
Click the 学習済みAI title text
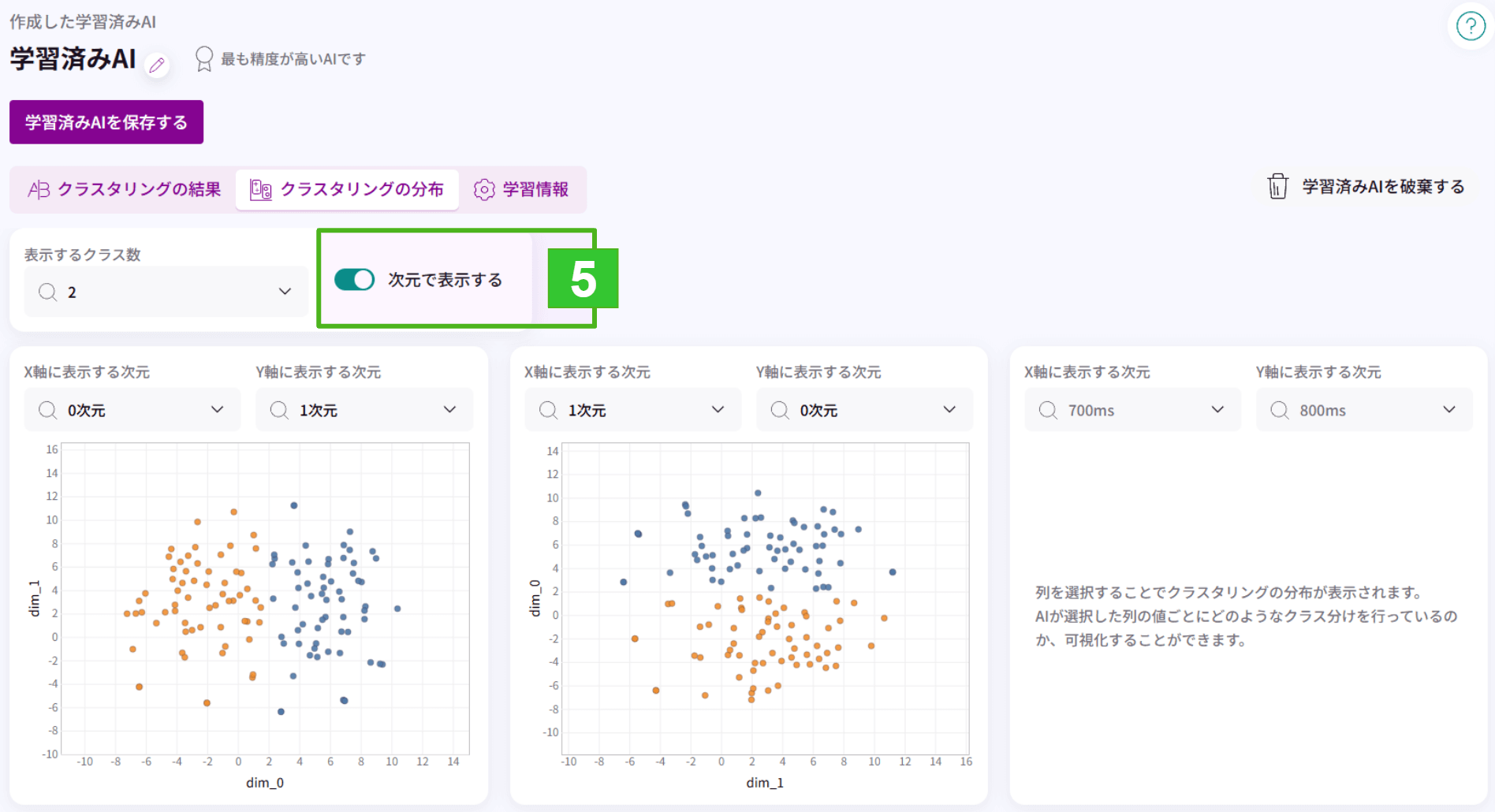tap(73, 59)
